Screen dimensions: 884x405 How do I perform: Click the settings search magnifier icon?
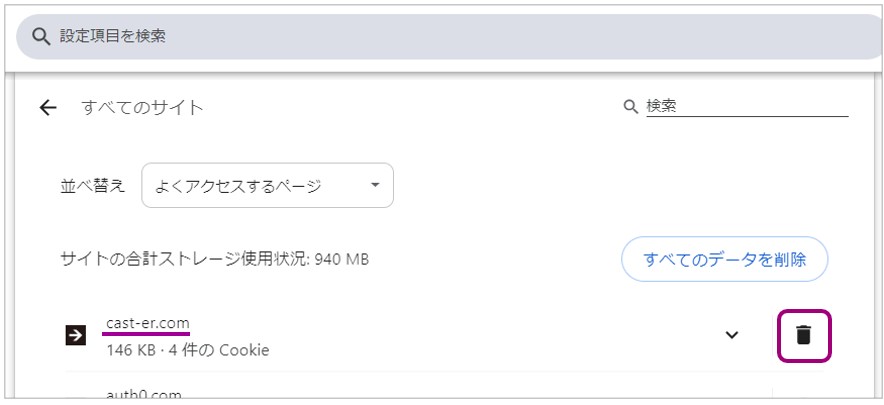click(x=41, y=37)
